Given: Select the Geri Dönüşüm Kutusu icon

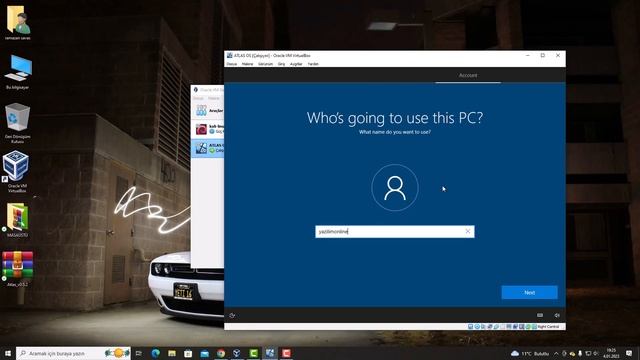Looking at the screenshot, I should 18,122.
